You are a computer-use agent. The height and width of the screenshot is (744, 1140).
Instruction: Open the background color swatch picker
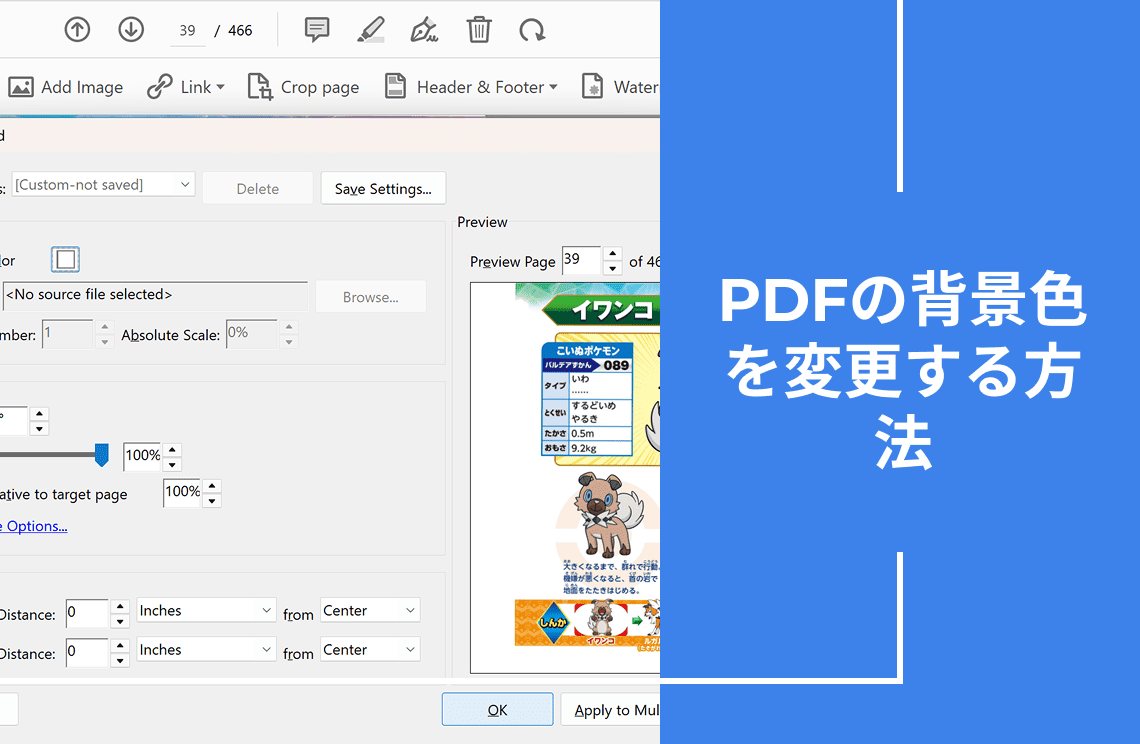coord(66,260)
